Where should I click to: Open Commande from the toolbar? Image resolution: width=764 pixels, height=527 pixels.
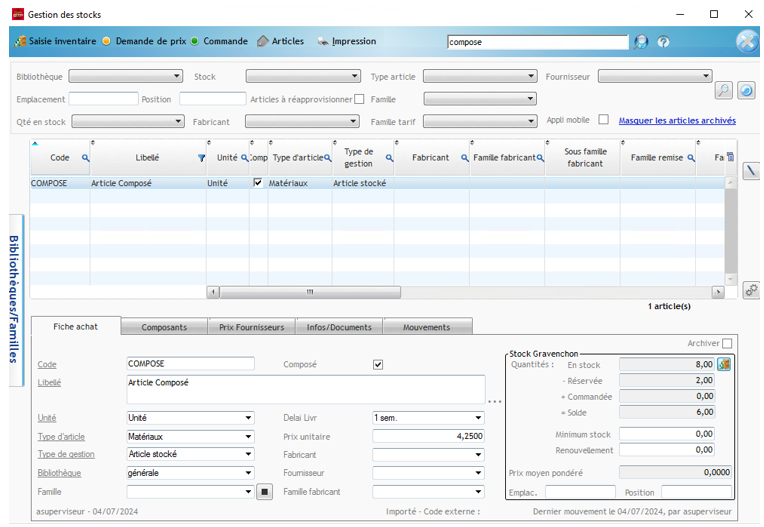(x=220, y=41)
